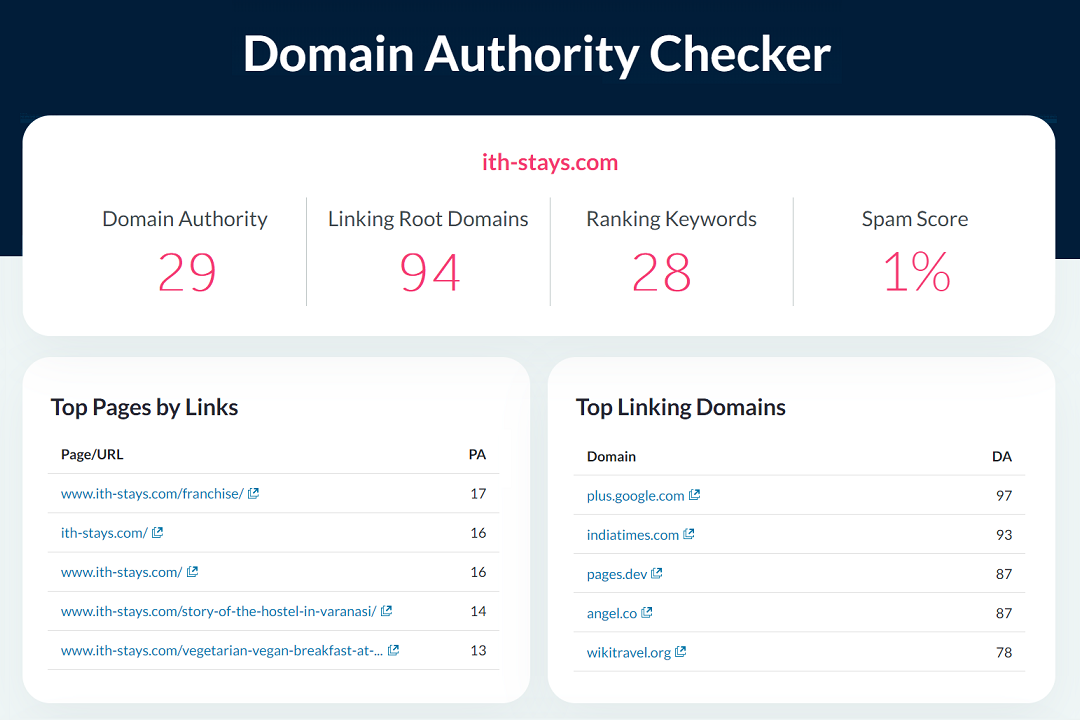Open the ith-stays.com/ page link
The width and height of the screenshot is (1080, 720).
(x=104, y=533)
